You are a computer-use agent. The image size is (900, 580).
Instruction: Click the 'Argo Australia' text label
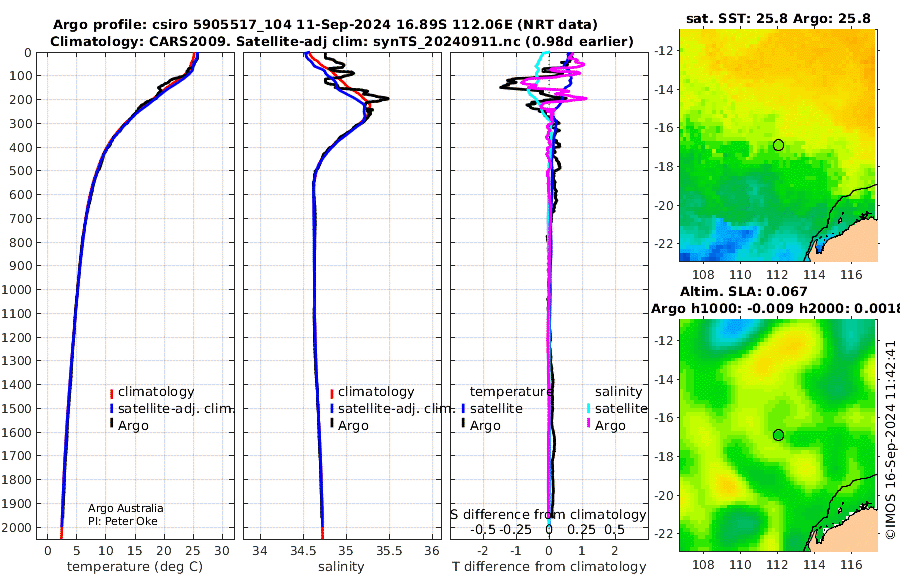tap(126, 508)
